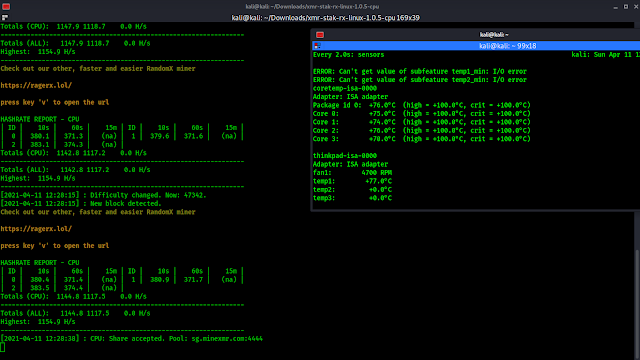
Task: Click the ragerx.lol URL below the New block detected line
Action: (36, 229)
